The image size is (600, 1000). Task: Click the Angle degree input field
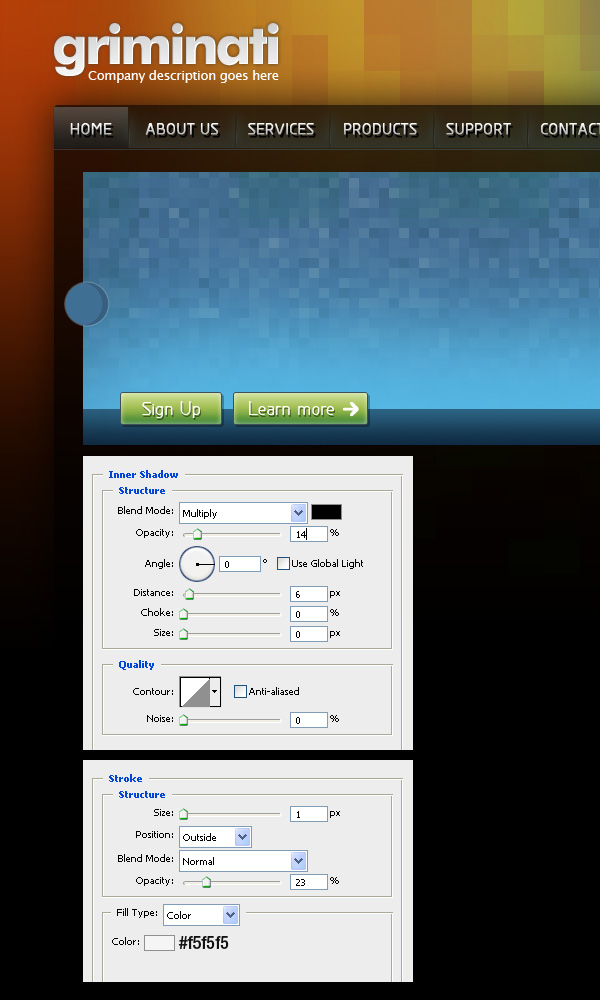tap(240, 564)
